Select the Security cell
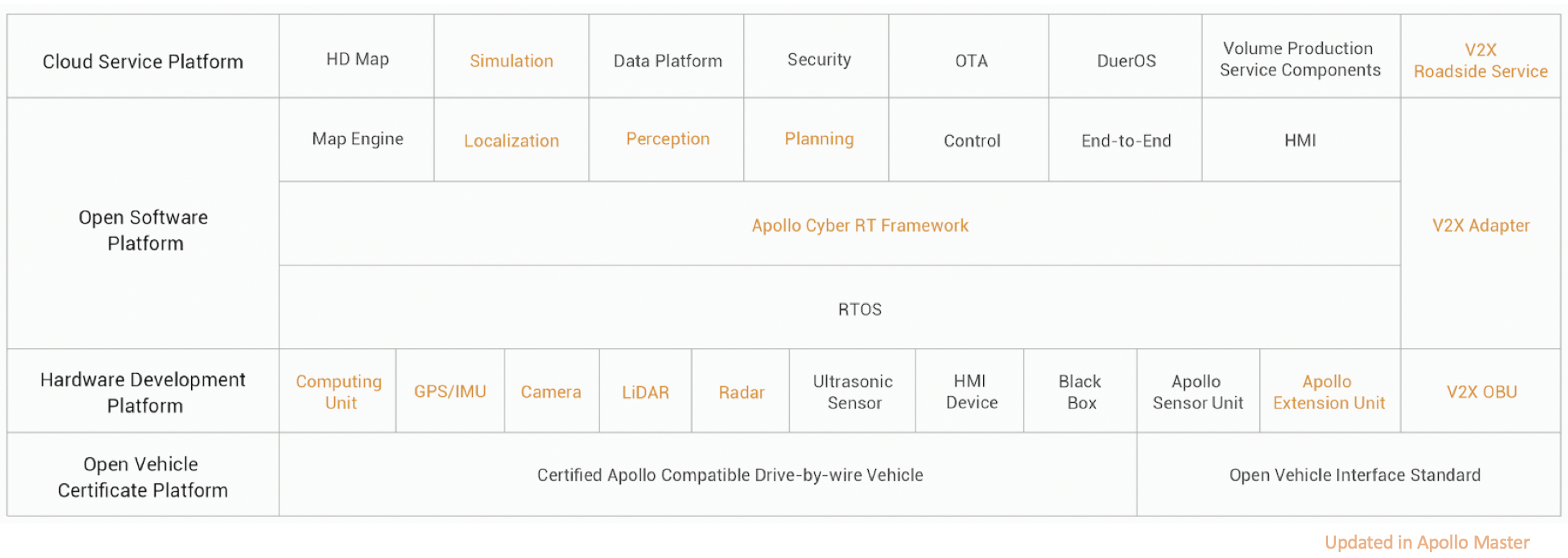This screenshot has width=1568, height=558. [818, 60]
